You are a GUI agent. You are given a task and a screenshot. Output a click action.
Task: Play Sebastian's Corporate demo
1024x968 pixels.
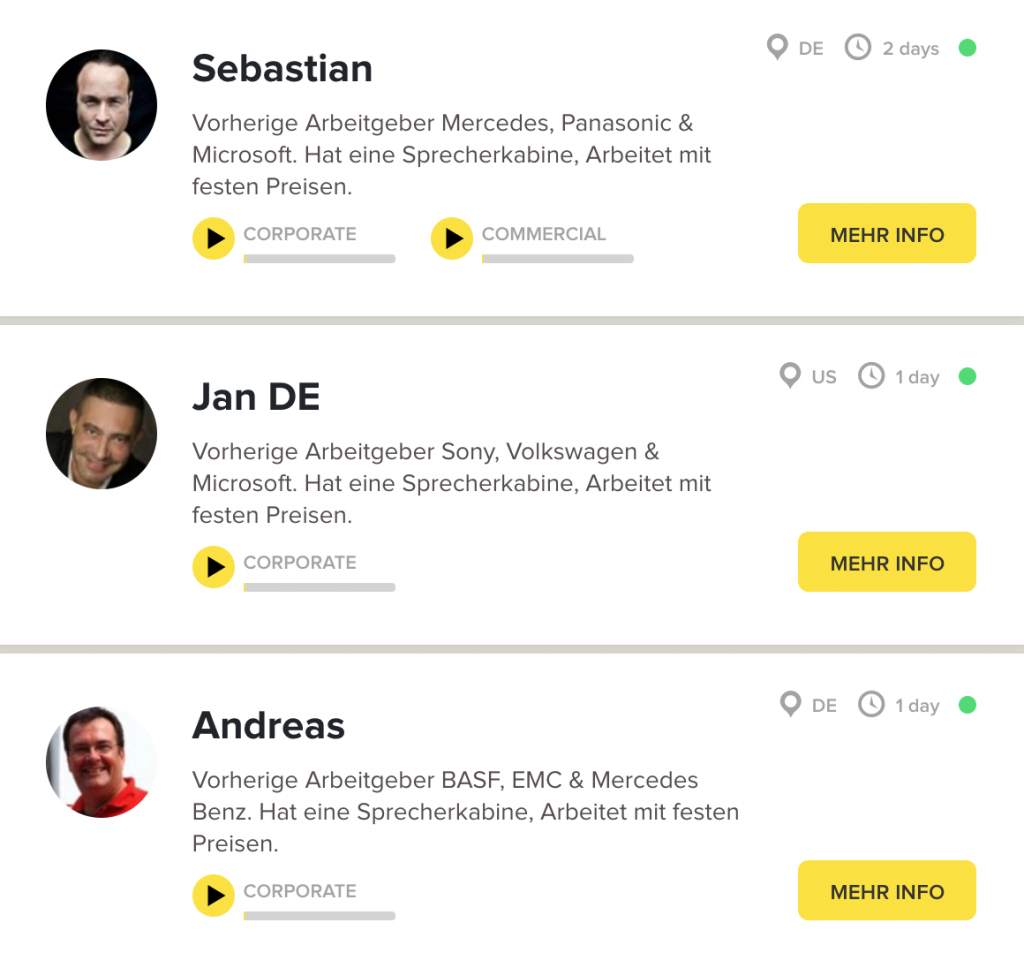point(214,238)
